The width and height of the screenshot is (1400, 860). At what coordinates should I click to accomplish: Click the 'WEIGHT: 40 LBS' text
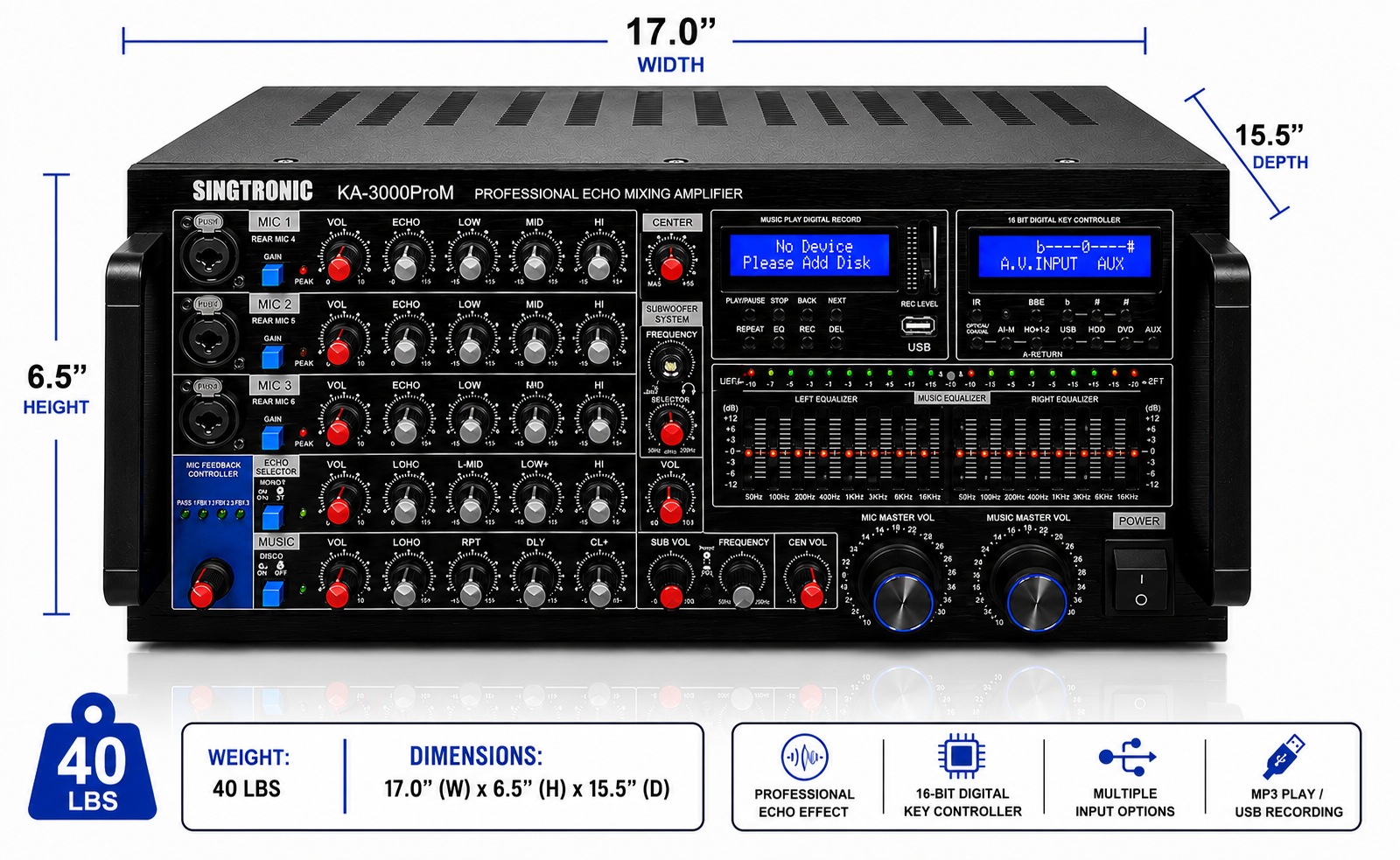248,773
